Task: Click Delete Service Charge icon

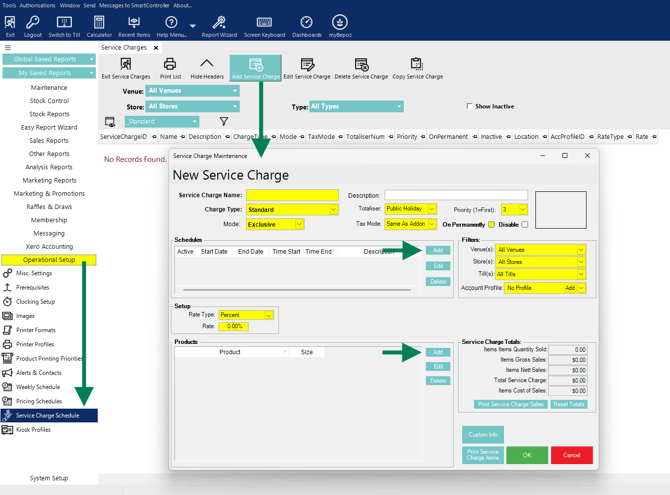Action: coord(361,68)
